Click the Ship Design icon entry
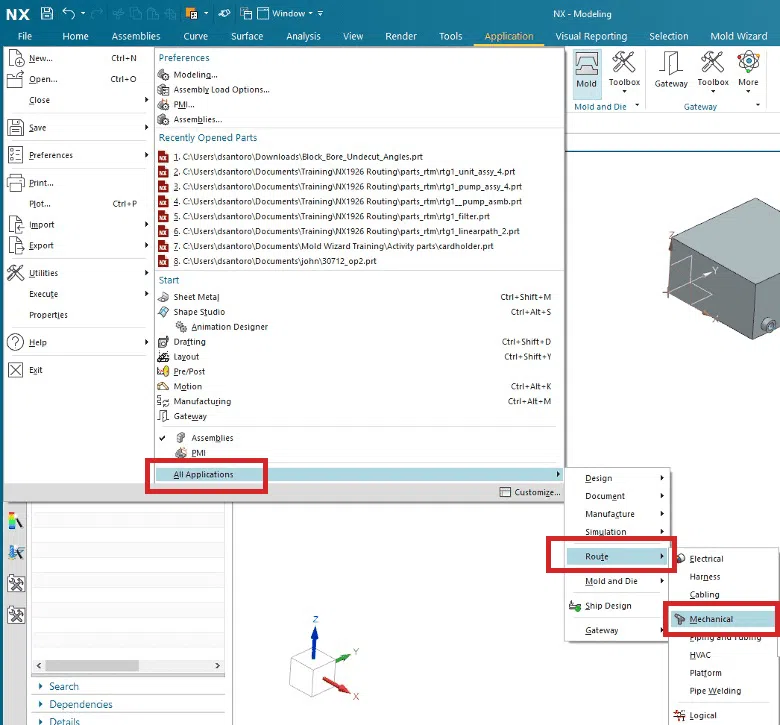 pos(600,606)
